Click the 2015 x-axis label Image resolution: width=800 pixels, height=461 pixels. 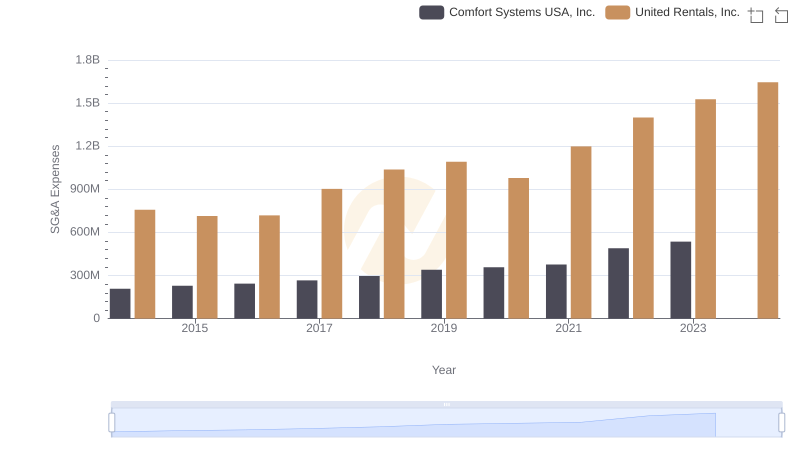pyautogui.click(x=194, y=328)
